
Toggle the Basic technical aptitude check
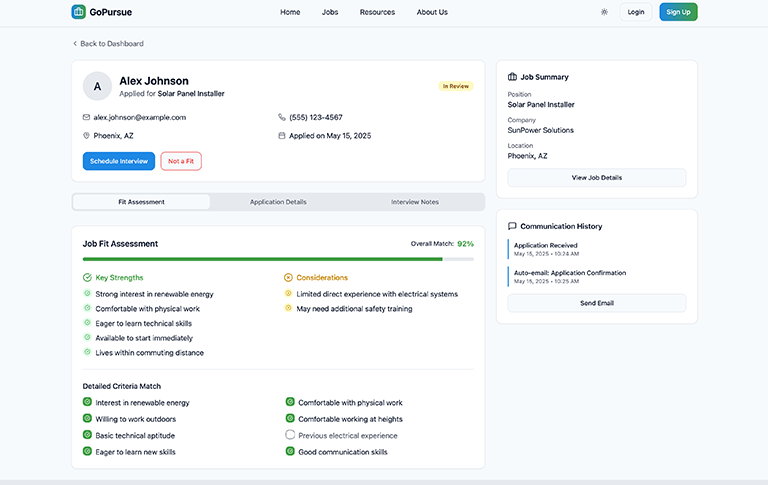point(87,435)
